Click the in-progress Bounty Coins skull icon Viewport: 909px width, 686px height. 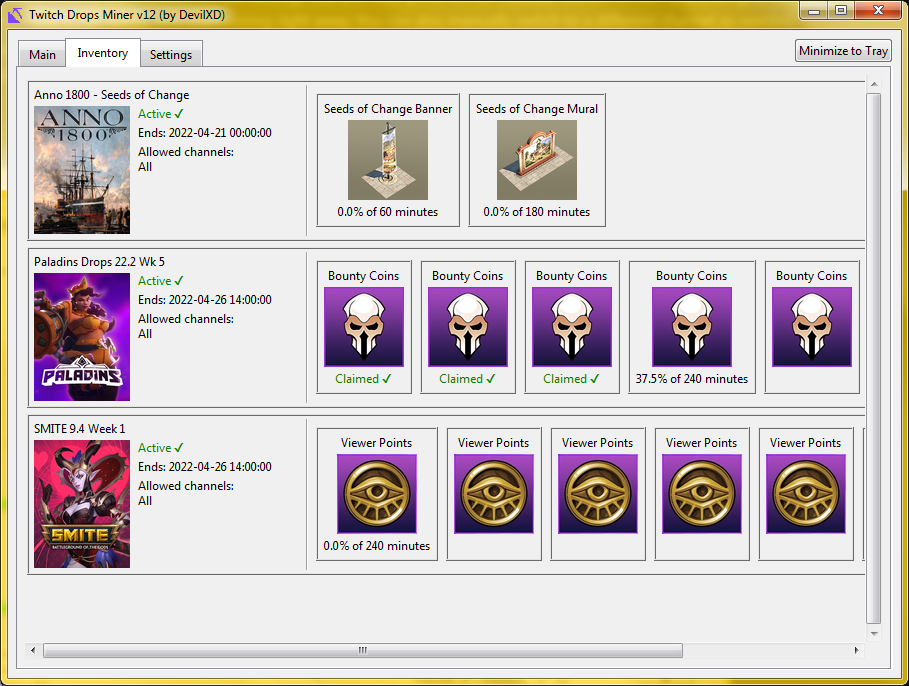point(691,328)
